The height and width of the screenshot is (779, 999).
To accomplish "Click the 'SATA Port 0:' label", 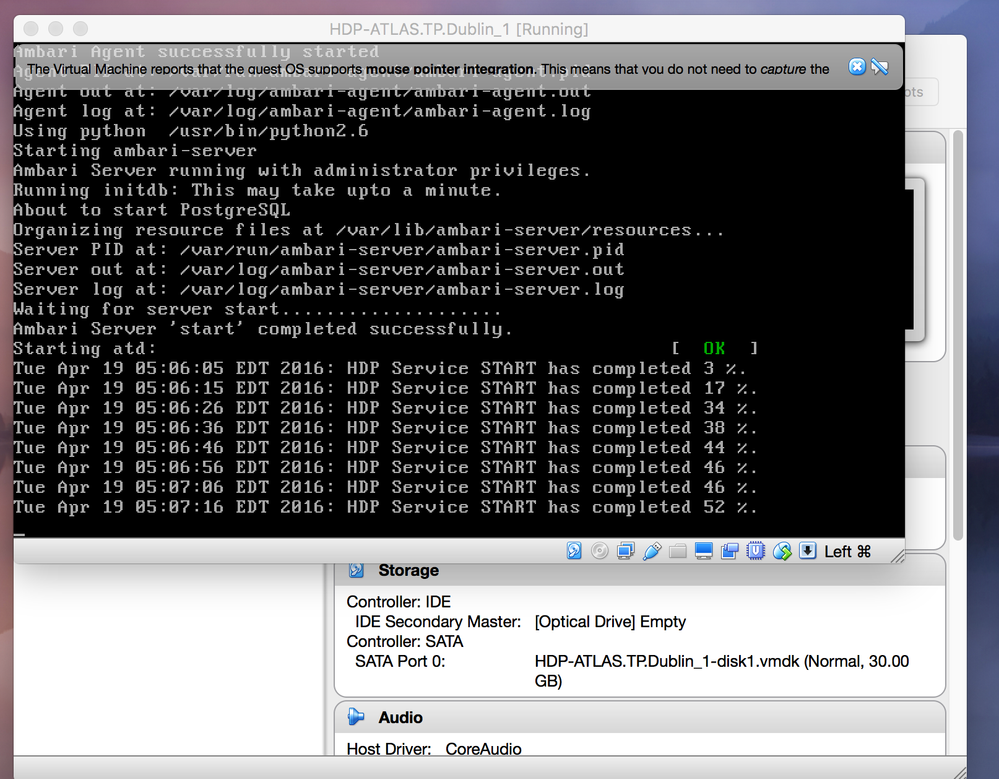I will click(400, 661).
